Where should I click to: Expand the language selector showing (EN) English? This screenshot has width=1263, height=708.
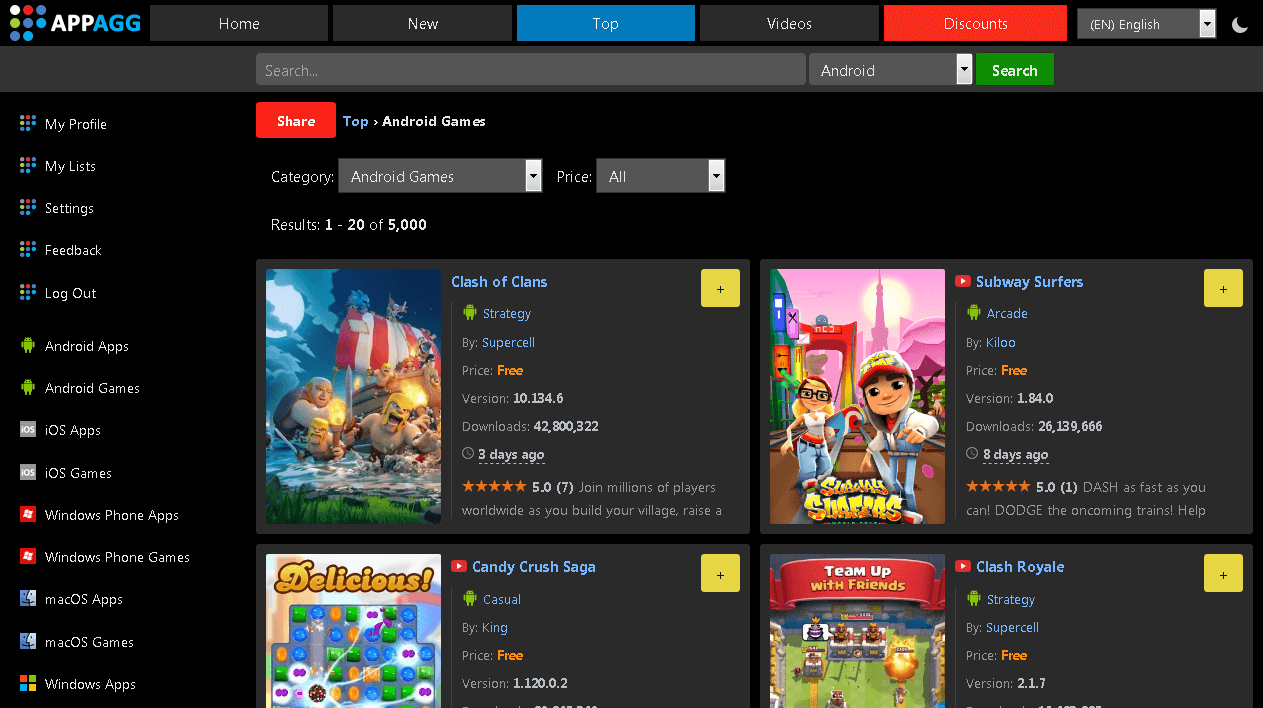[x=1146, y=23]
